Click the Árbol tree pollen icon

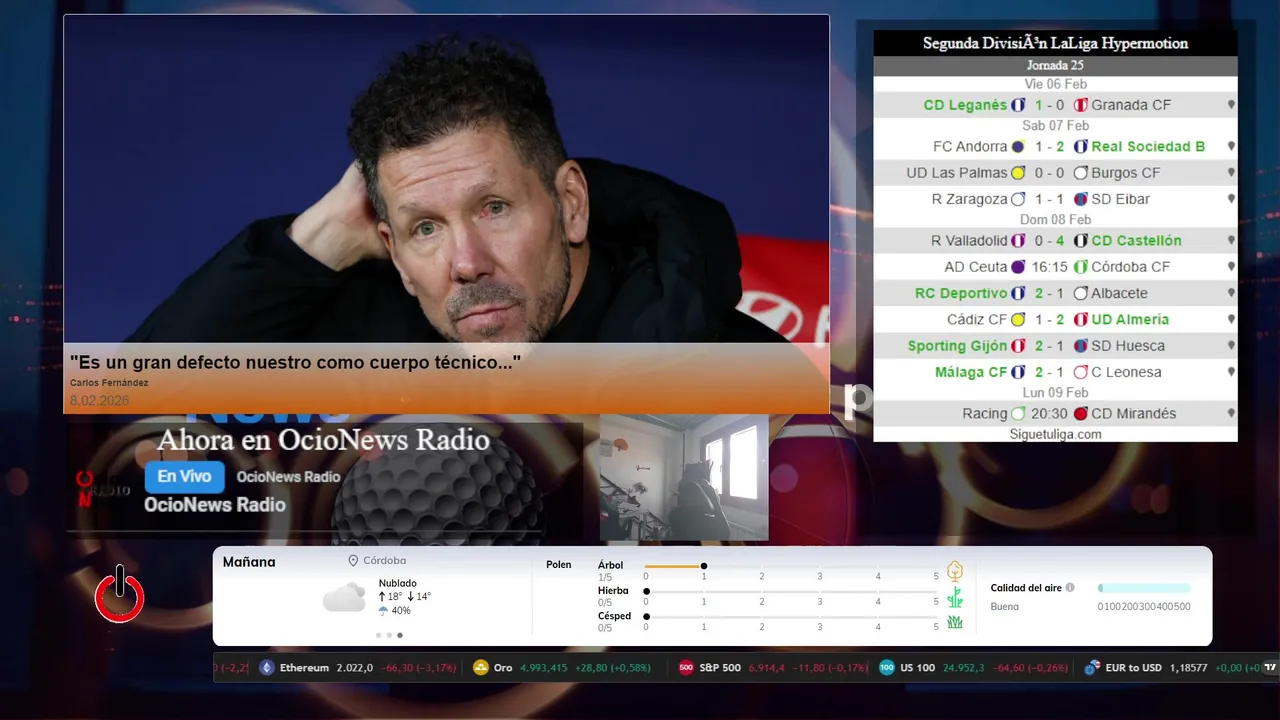(955, 571)
